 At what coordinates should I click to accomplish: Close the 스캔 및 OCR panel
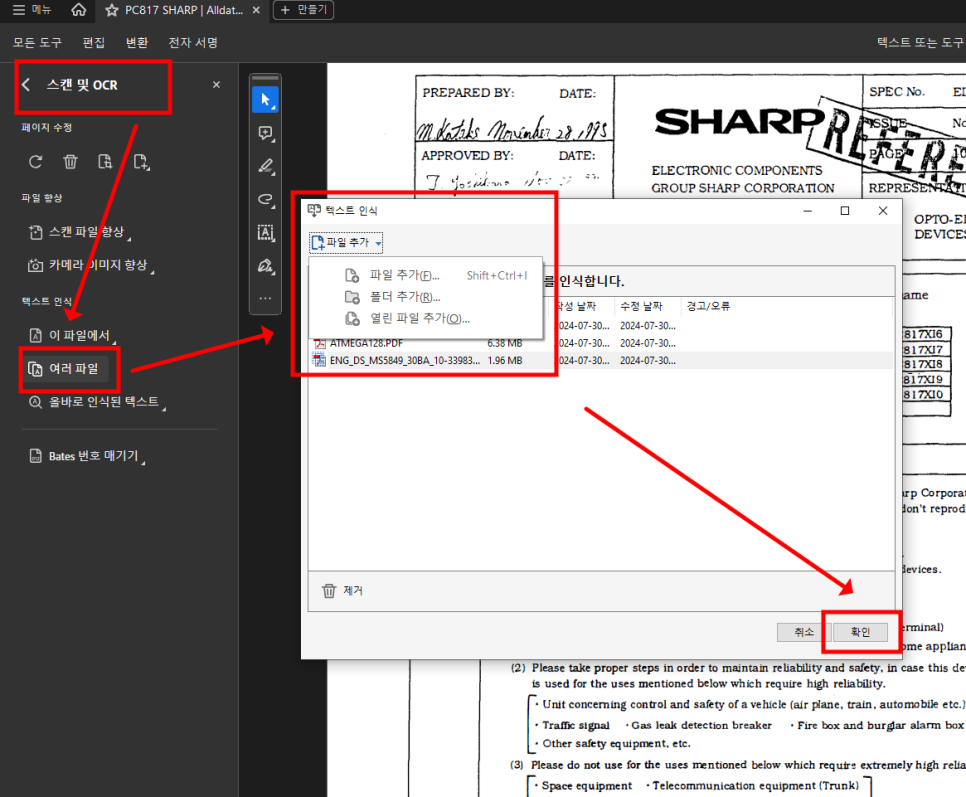[x=216, y=84]
